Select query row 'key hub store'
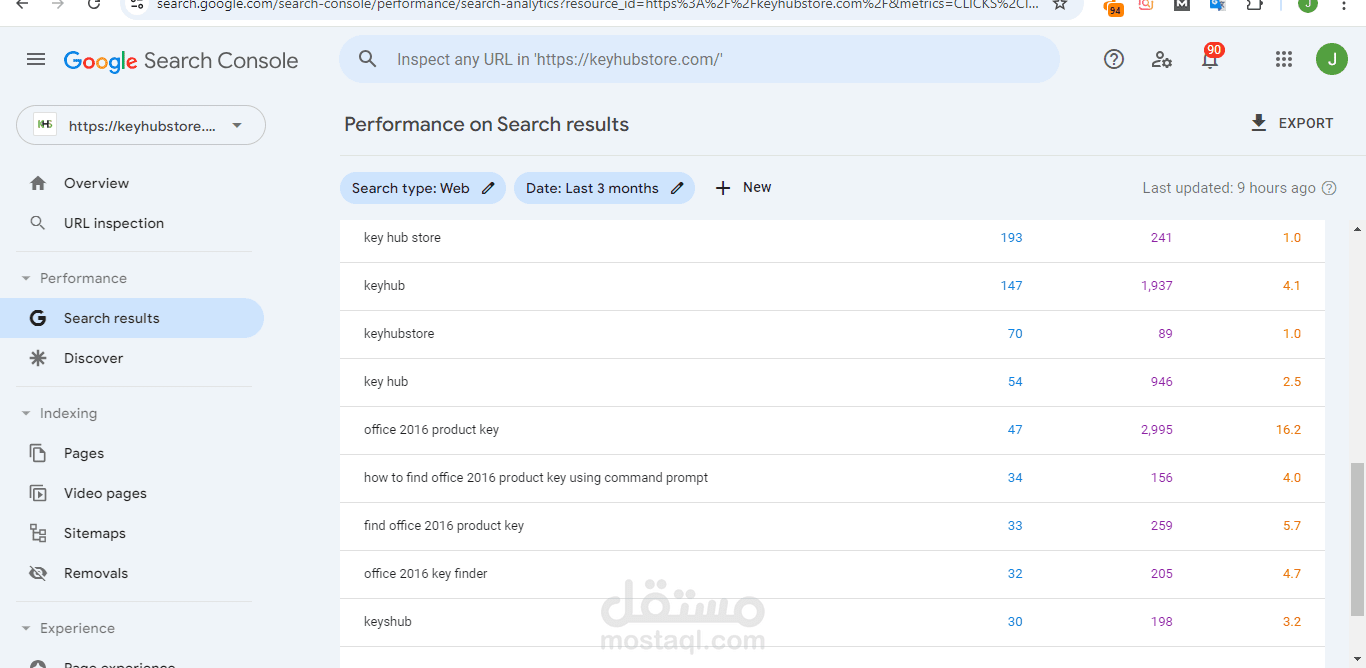This screenshot has width=1366, height=668. click(x=832, y=238)
